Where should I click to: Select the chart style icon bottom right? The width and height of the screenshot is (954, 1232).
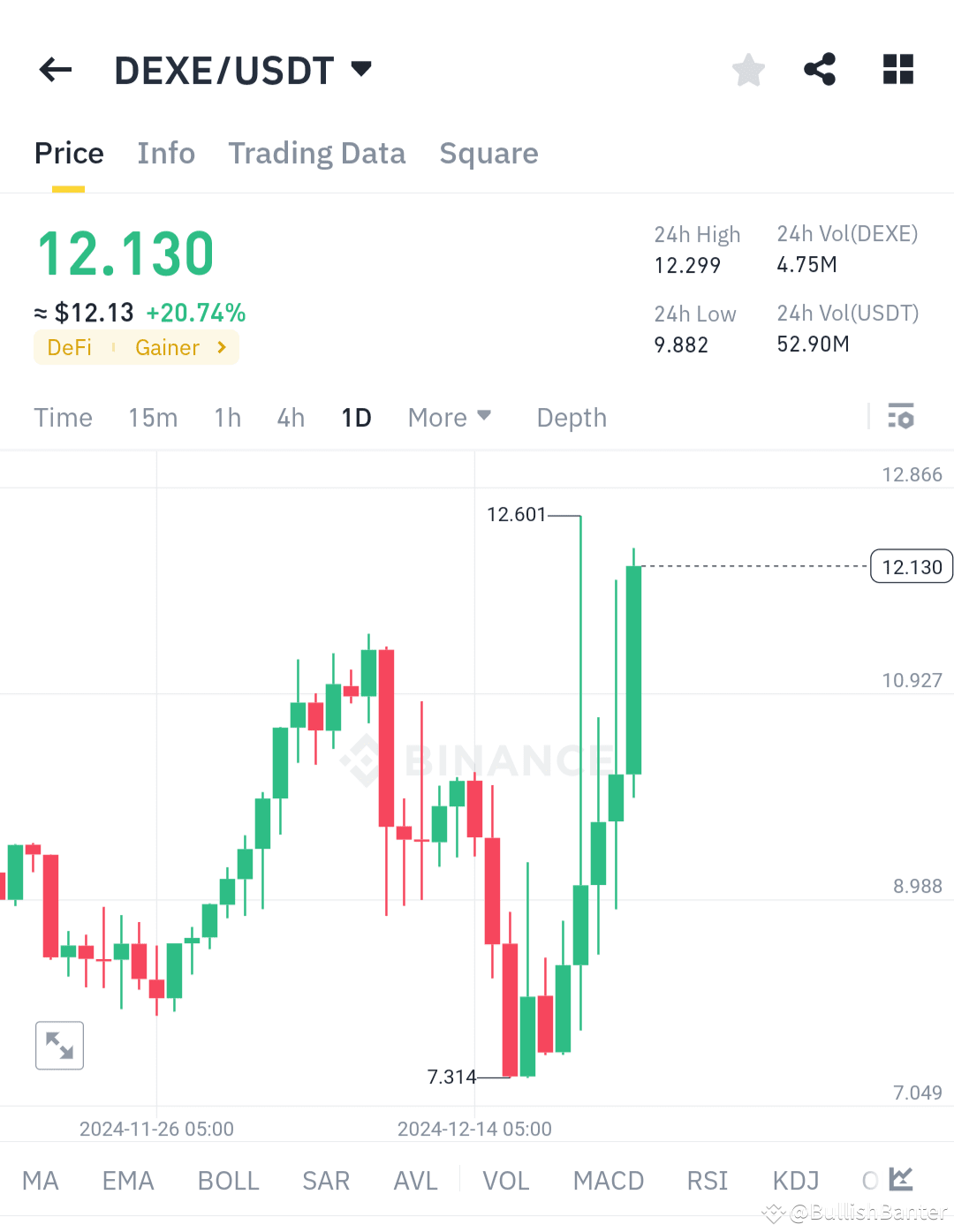[x=902, y=1179]
